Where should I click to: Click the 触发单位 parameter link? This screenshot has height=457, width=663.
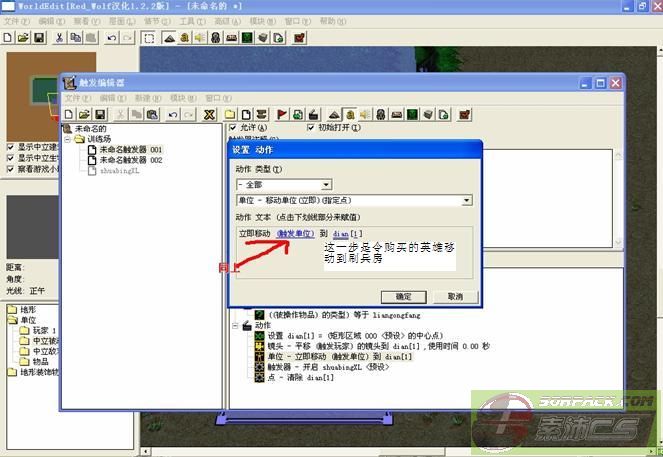pos(295,233)
